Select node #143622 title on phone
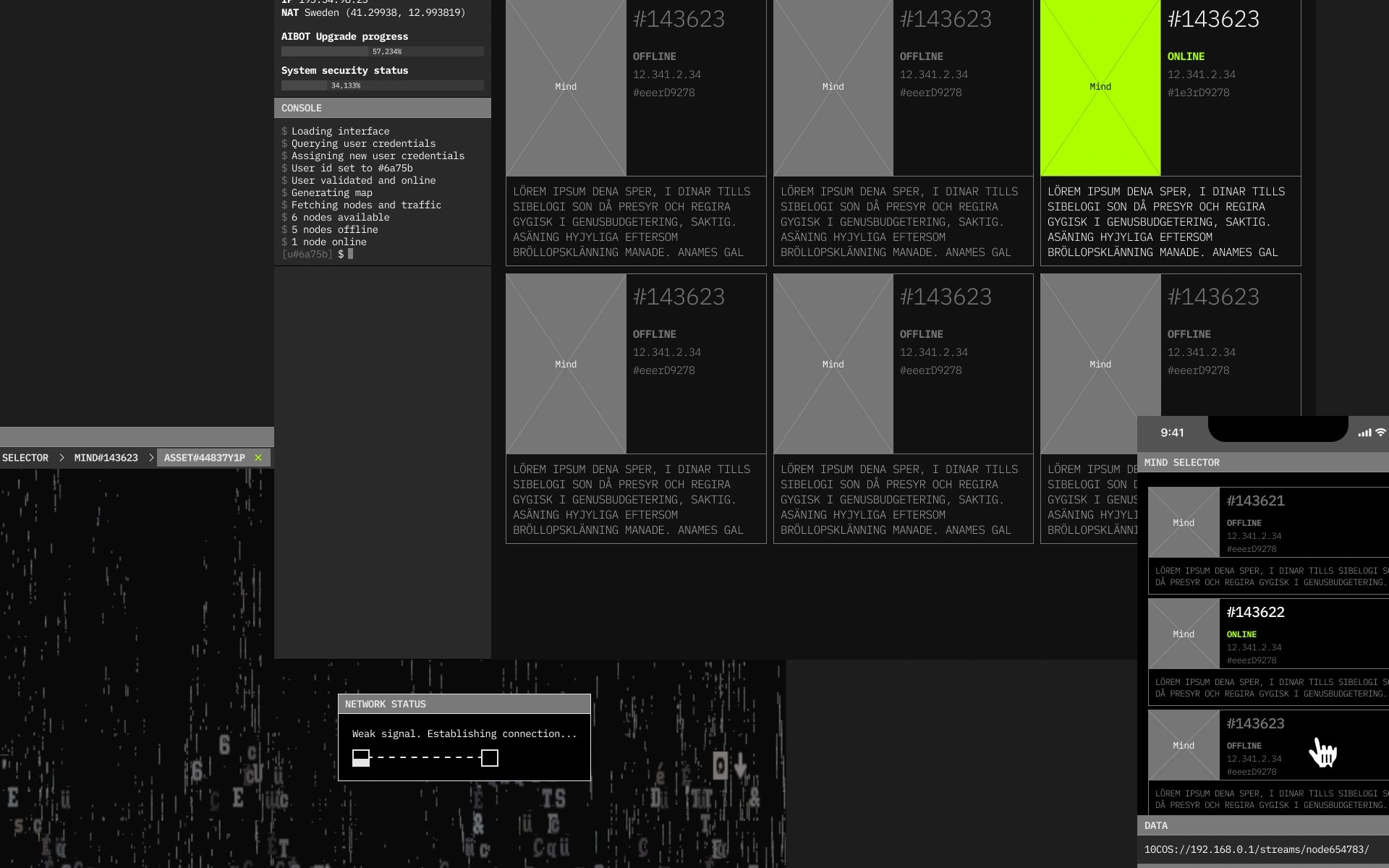1389x868 pixels. click(1255, 612)
